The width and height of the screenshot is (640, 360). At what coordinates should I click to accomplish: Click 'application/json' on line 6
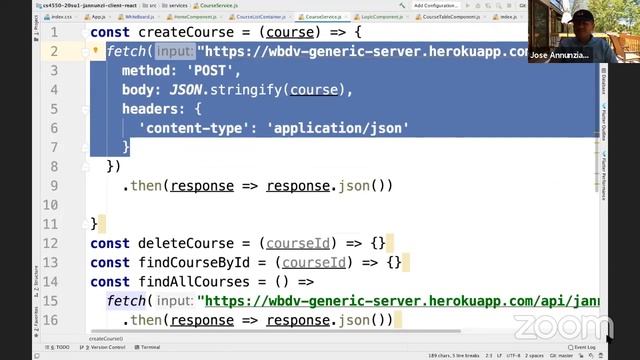point(338,128)
